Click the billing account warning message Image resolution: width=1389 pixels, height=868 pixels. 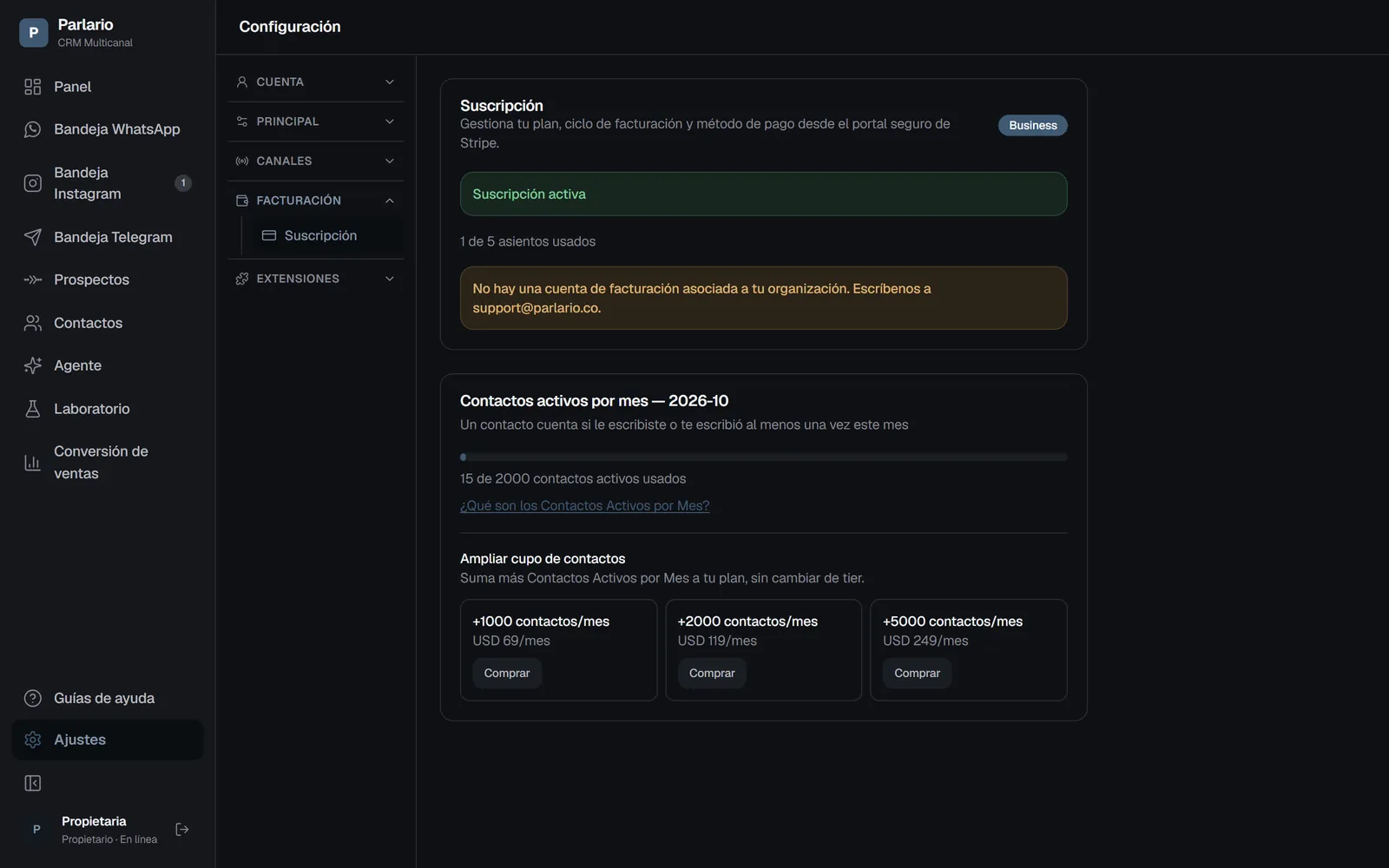(x=764, y=298)
